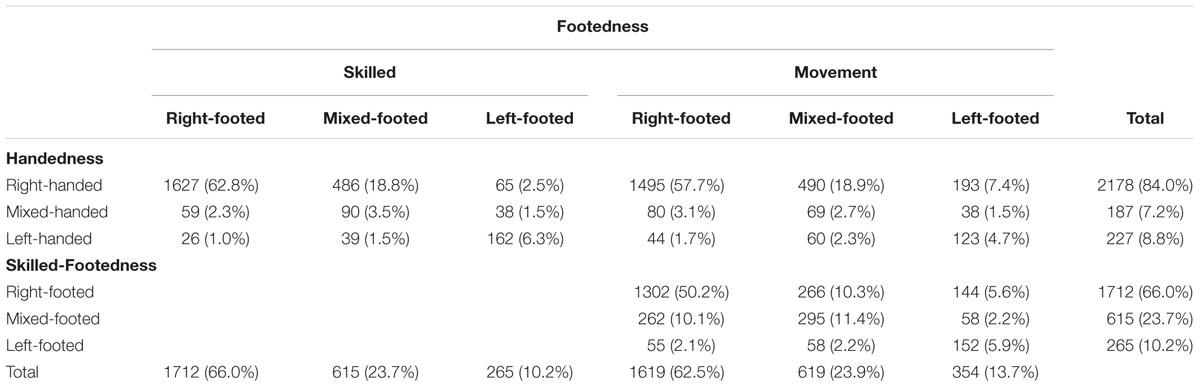Select cell 1302 (50.2%)

point(680,292)
